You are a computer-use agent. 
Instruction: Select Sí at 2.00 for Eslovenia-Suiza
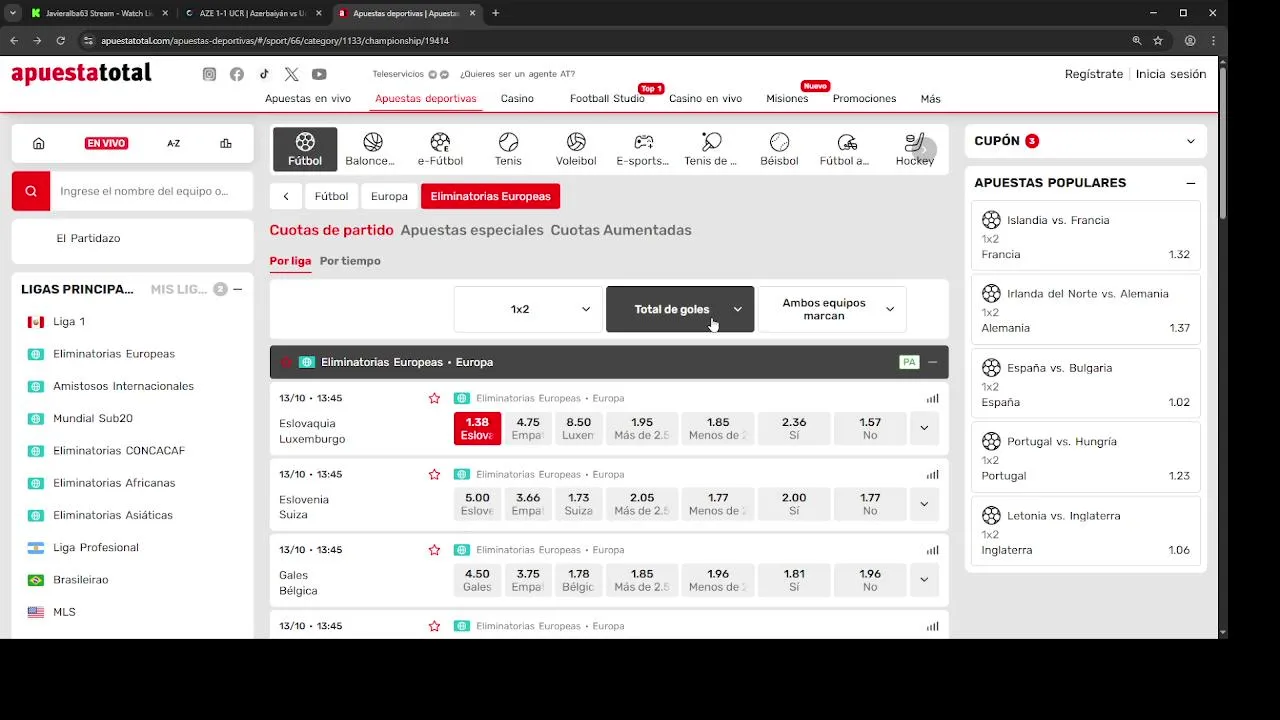pyautogui.click(x=794, y=504)
